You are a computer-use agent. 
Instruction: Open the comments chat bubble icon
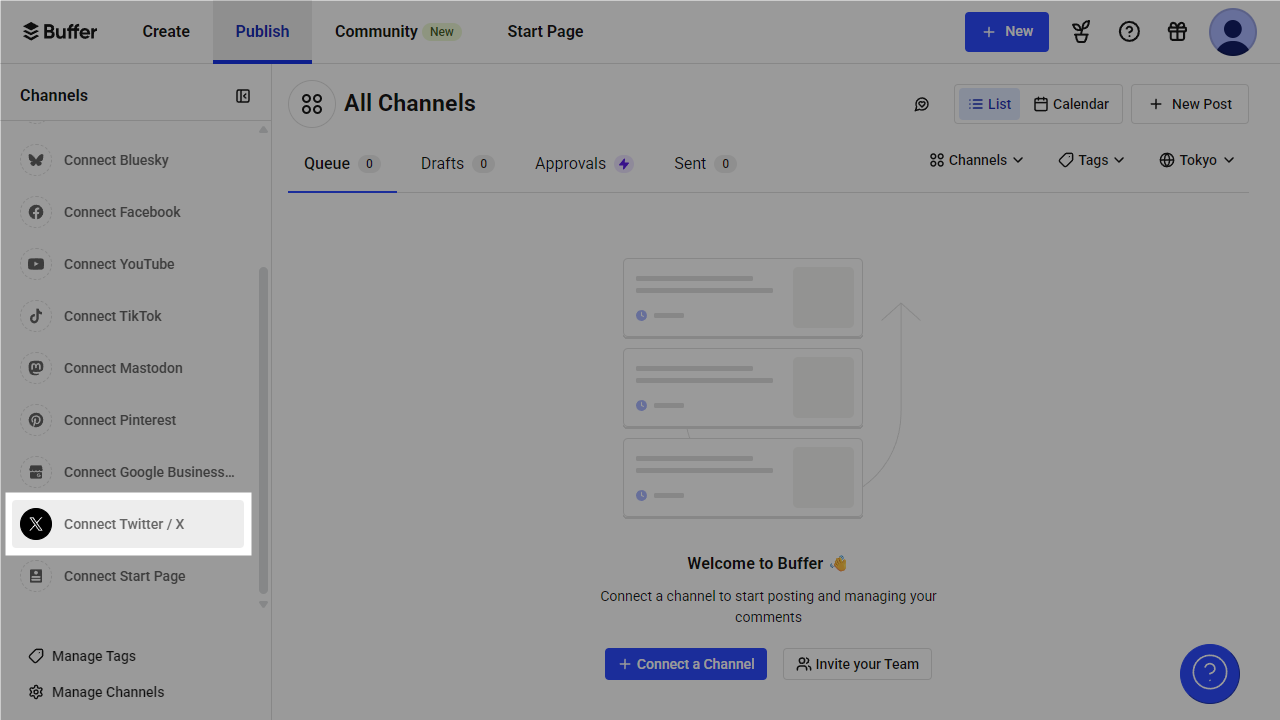coord(922,104)
